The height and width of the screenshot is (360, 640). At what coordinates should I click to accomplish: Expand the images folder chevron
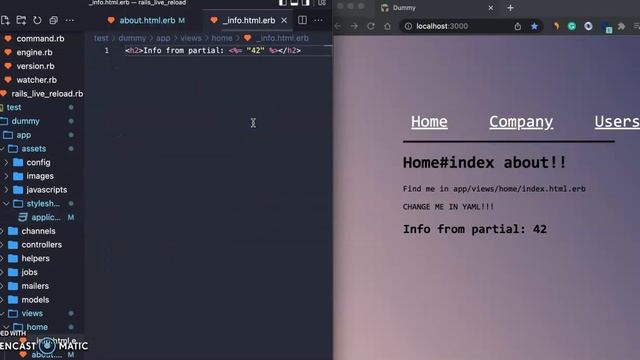[6, 176]
